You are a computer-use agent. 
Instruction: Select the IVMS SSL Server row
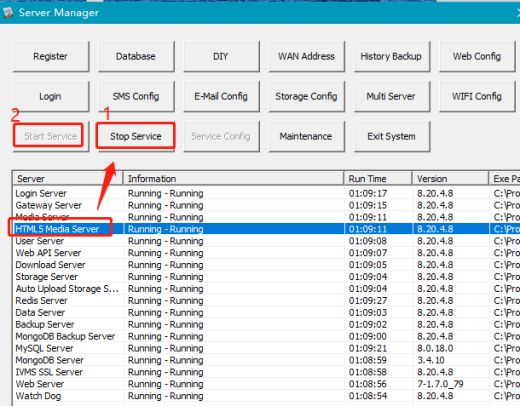pos(267,372)
